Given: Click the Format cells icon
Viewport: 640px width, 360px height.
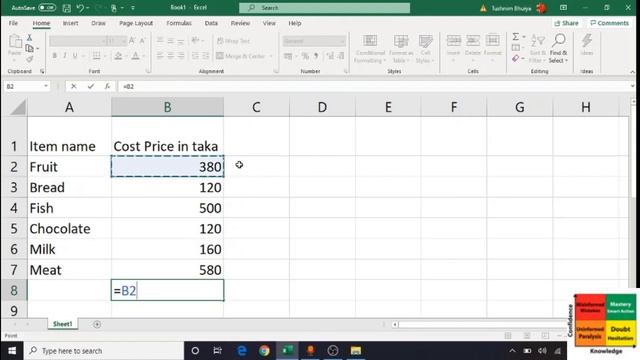Looking at the screenshot, I should point(493,41).
